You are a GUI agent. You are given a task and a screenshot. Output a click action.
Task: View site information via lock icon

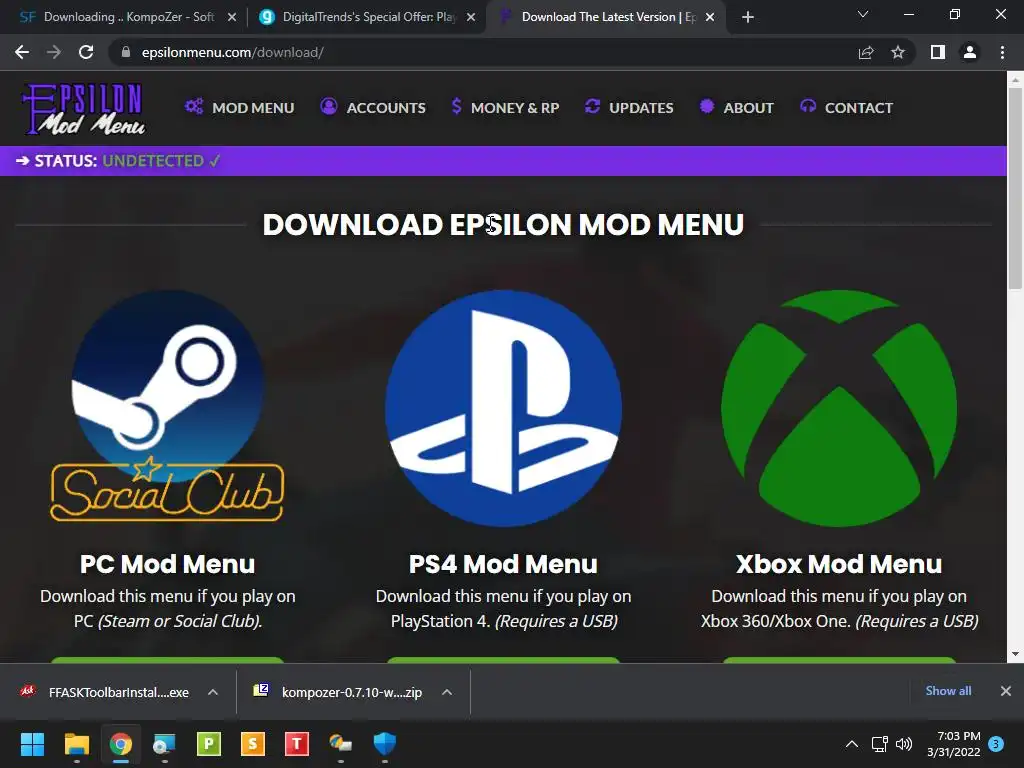tap(126, 52)
